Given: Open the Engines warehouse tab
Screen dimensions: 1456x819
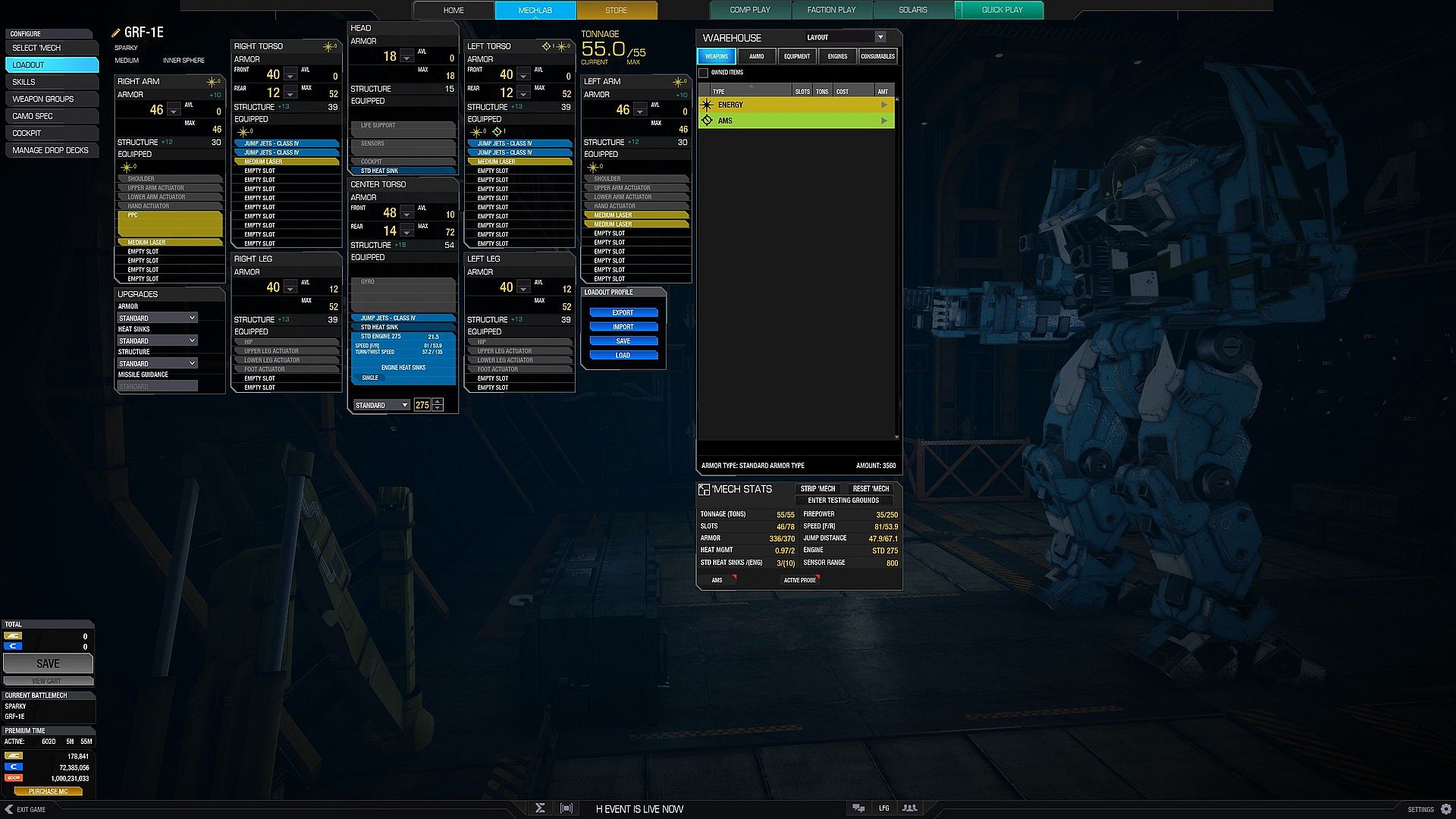Looking at the screenshot, I should point(837,56).
